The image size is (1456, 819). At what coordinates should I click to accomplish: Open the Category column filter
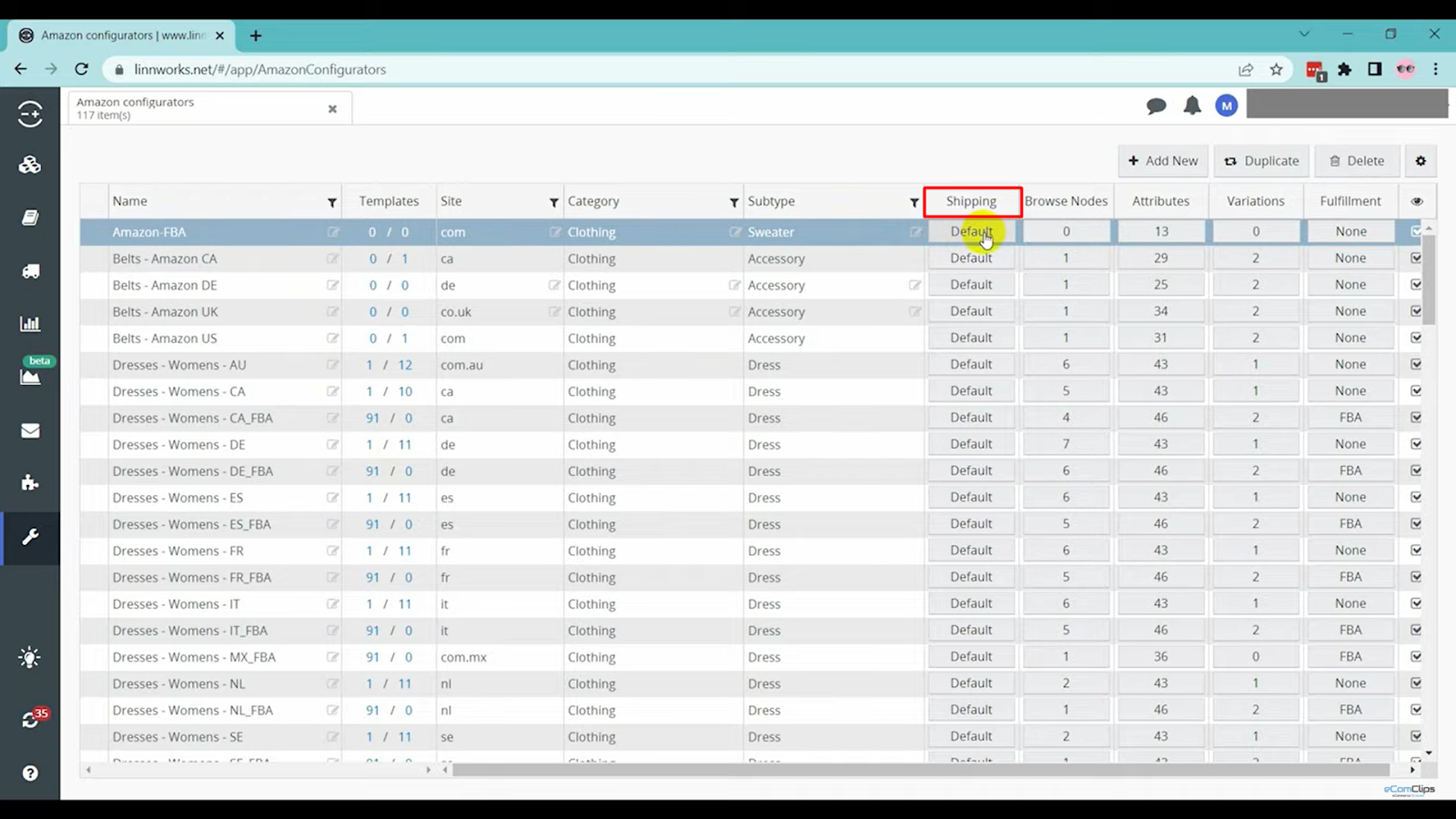[733, 202]
